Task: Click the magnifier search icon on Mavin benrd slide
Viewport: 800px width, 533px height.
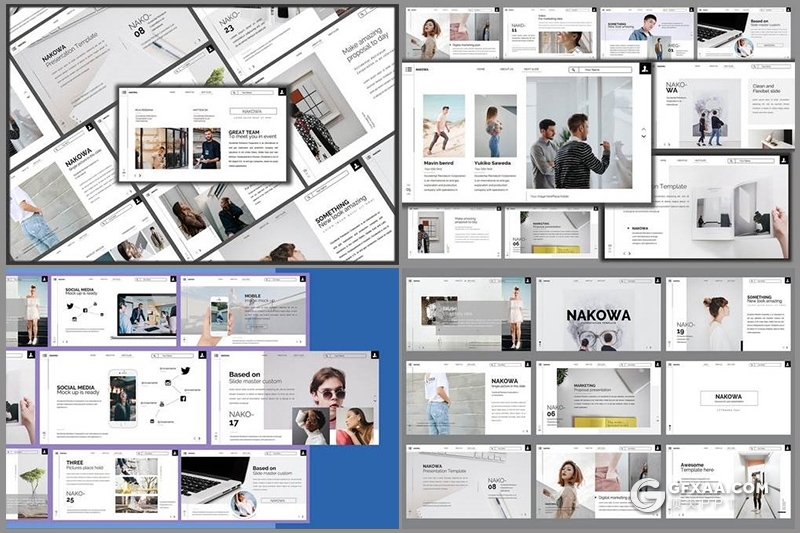Action: point(573,70)
